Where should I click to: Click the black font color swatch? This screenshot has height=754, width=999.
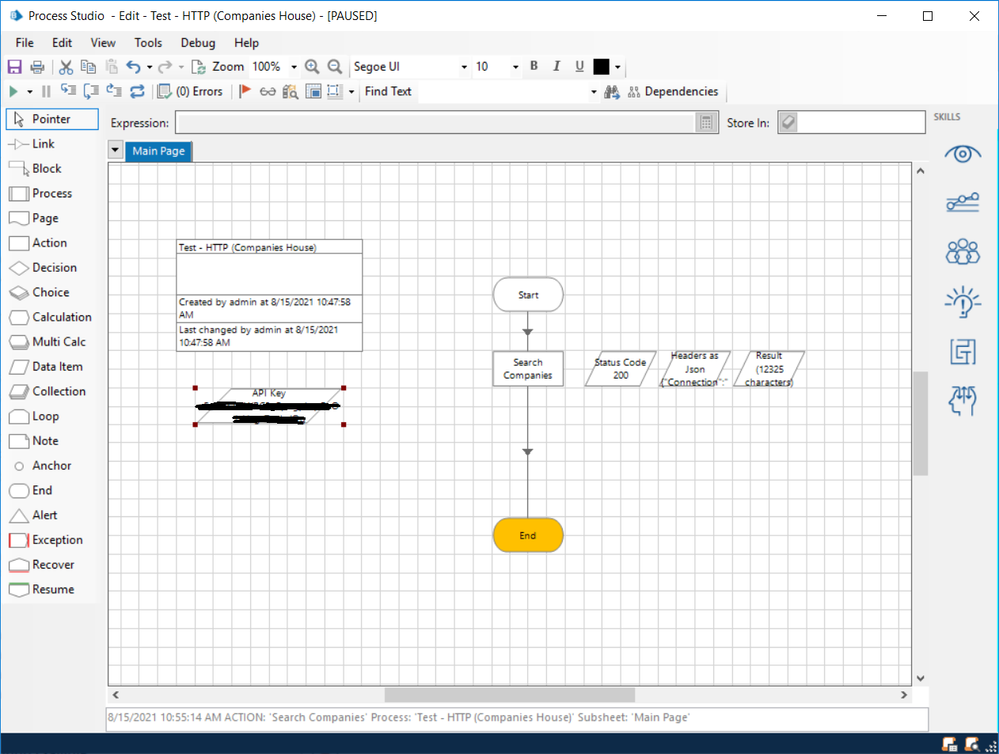601,67
